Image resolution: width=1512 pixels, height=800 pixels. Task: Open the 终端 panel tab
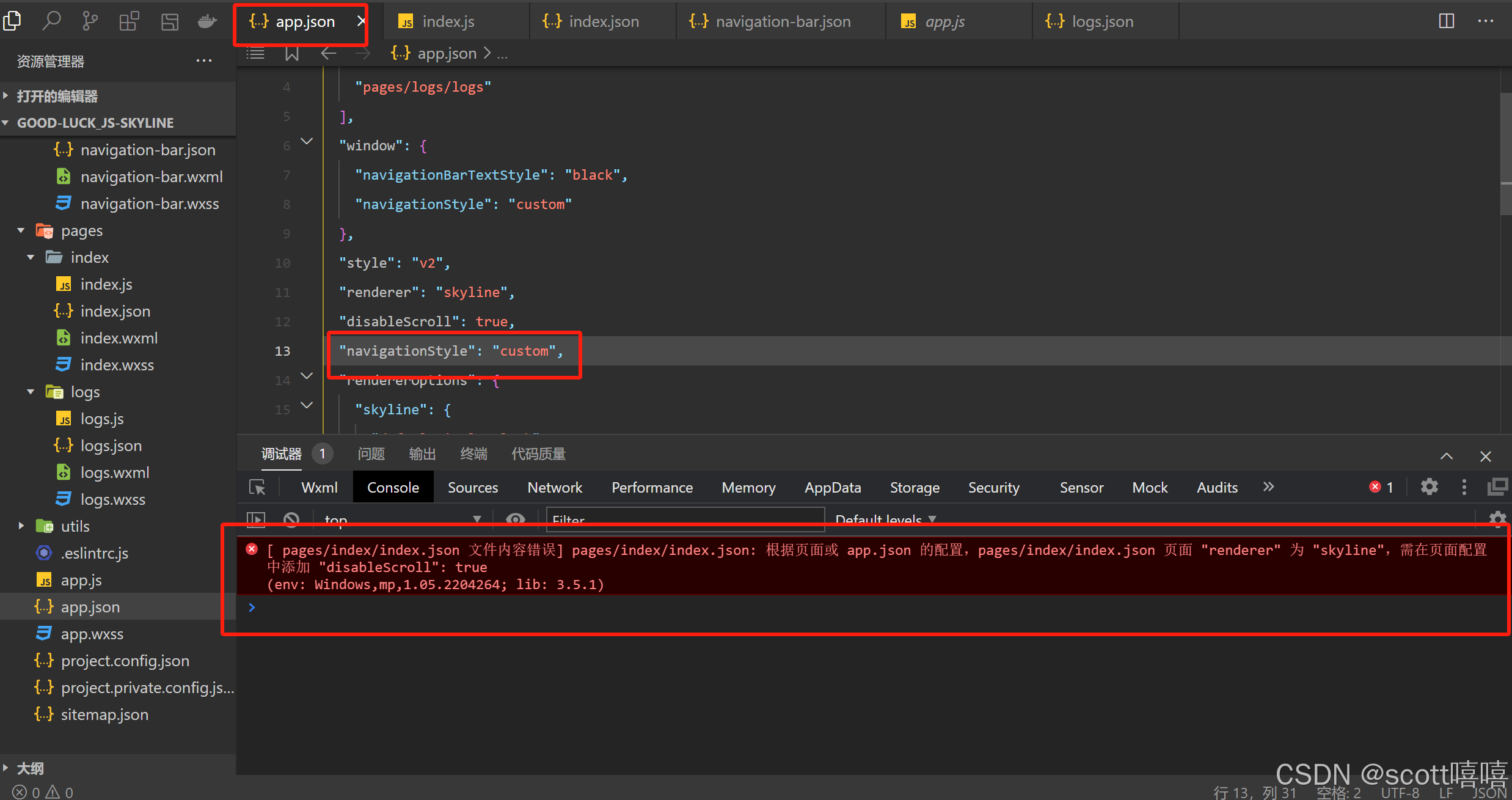click(473, 454)
